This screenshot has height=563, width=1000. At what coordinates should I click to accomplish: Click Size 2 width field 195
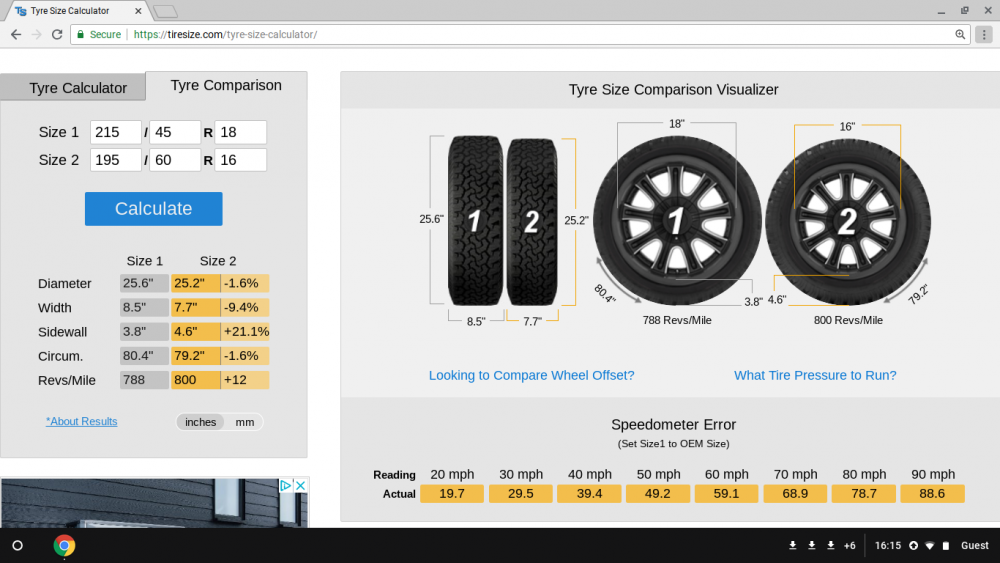(x=115, y=160)
